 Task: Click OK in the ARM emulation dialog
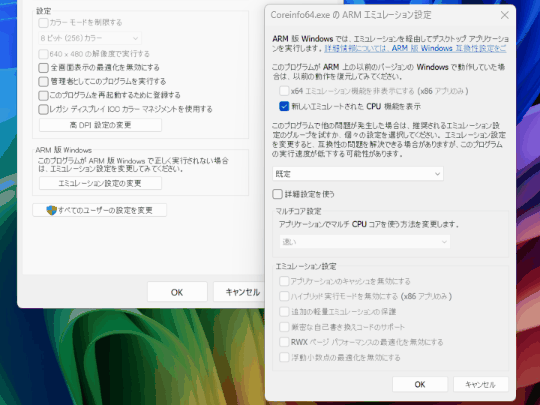click(420, 384)
